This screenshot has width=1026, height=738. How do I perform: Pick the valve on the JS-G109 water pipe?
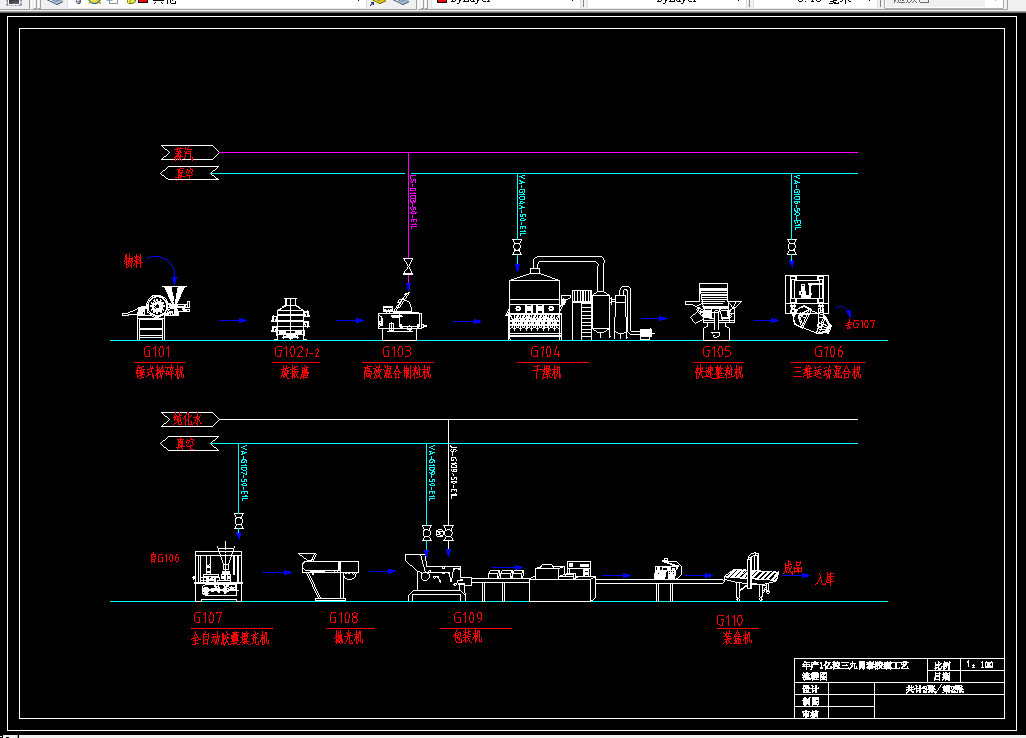click(448, 533)
